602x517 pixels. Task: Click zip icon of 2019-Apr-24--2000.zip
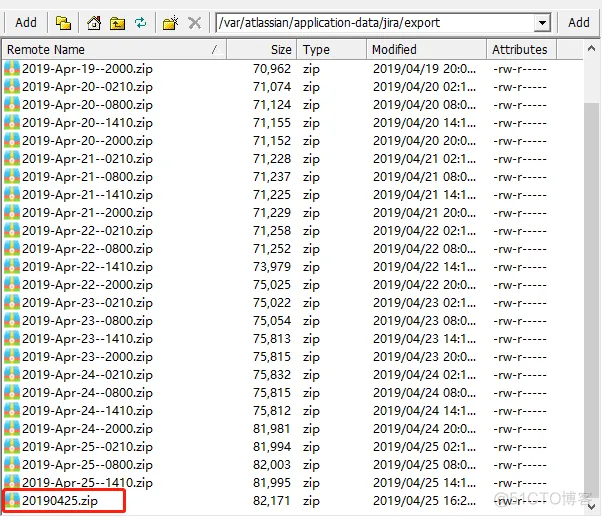tap(12, 429)
